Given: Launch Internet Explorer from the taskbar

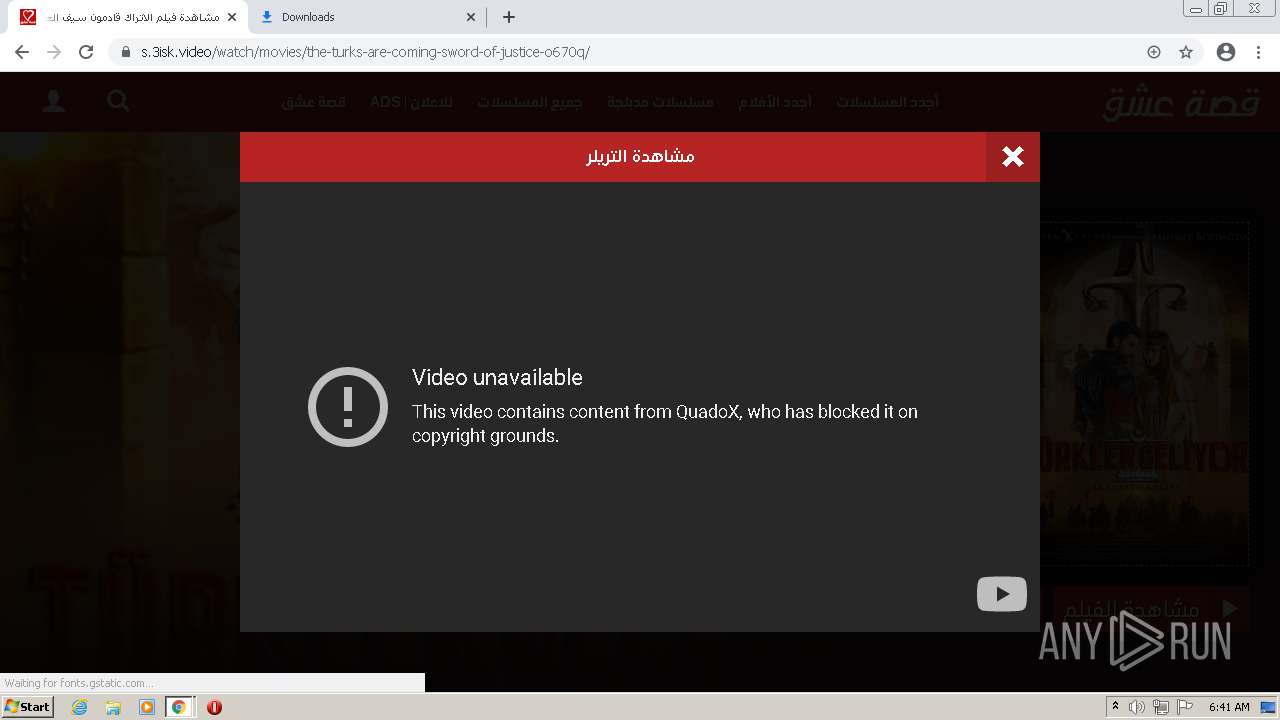Looking at the screenshot, I should [x=79, y=707].
